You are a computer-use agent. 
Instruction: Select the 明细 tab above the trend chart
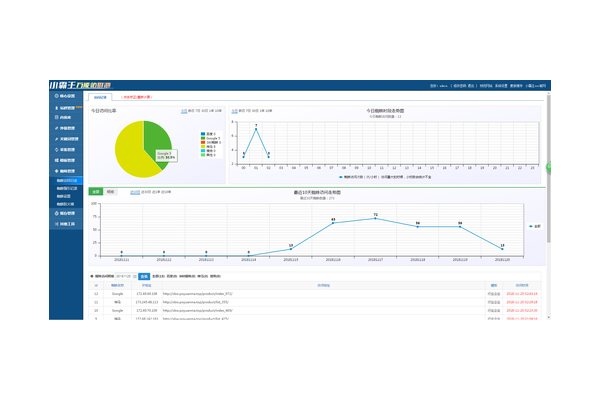pyautogui.click(x=111, y=190)
